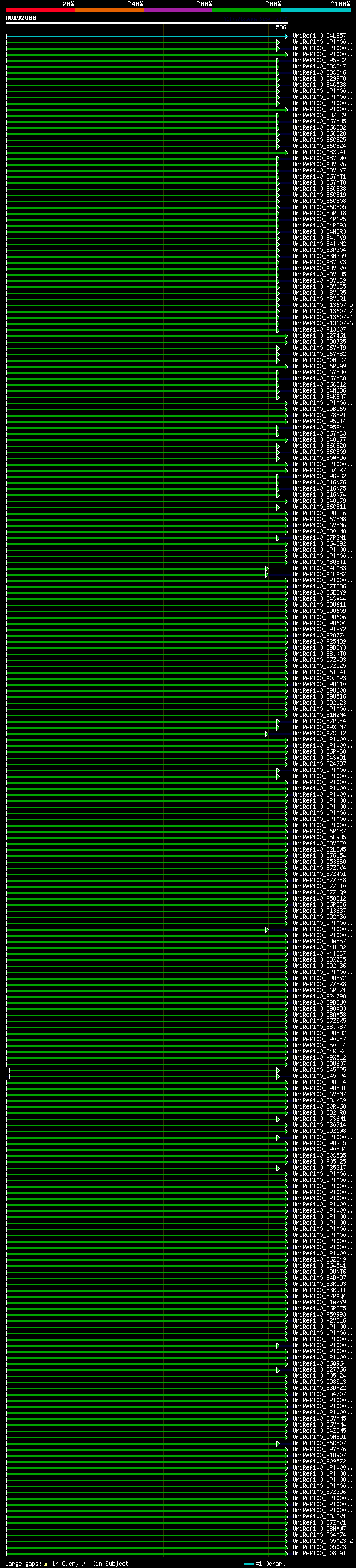Click the UniRef100_P35317 label

coord(319,1168)
